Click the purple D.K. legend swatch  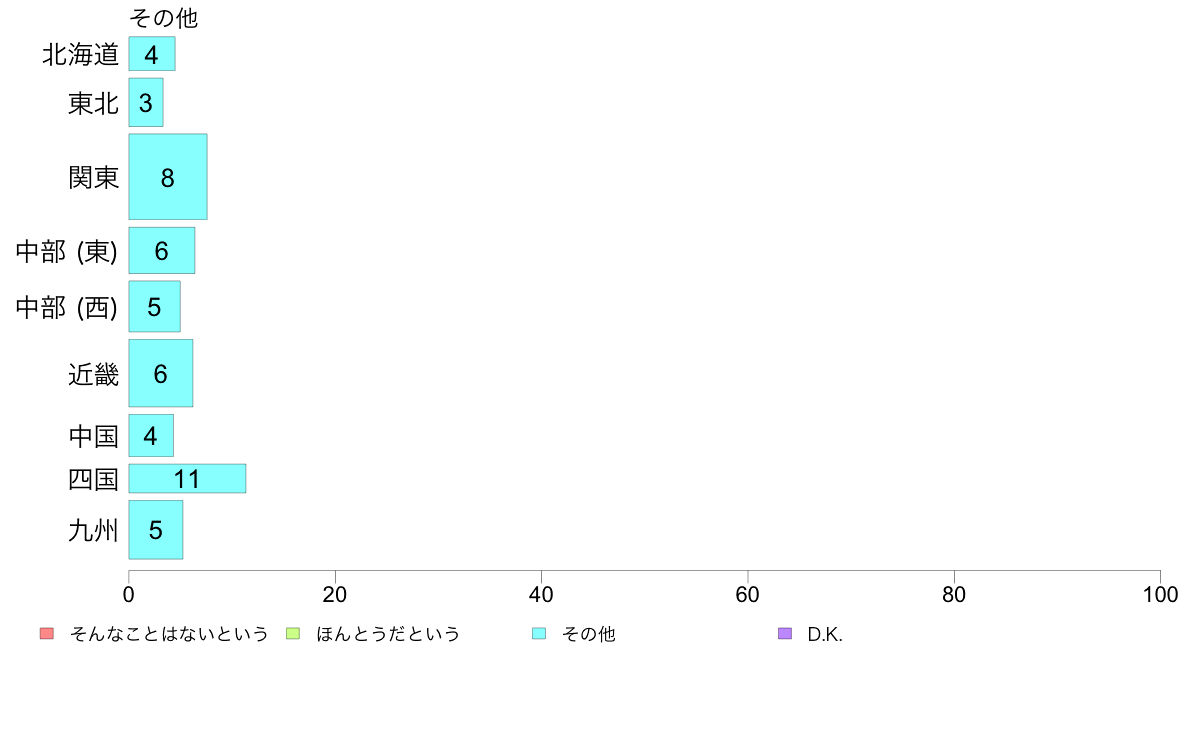[785, 634]
